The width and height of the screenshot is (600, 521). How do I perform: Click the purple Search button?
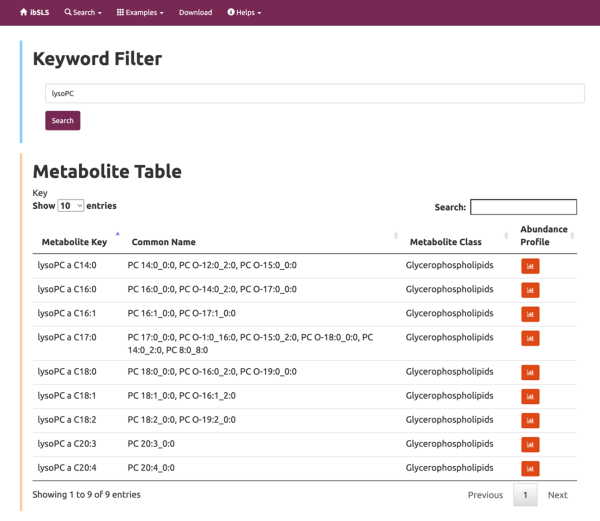pos(63,120)
